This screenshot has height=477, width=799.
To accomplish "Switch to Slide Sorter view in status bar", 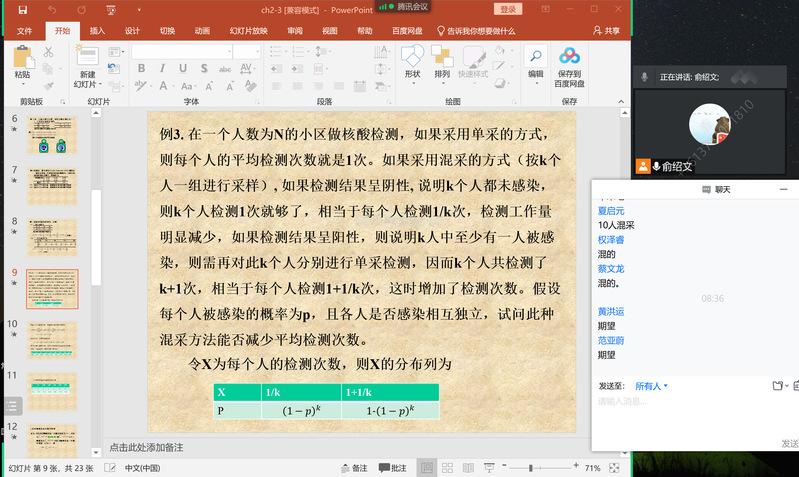I will pyautogui.click(x=449, y=468).
